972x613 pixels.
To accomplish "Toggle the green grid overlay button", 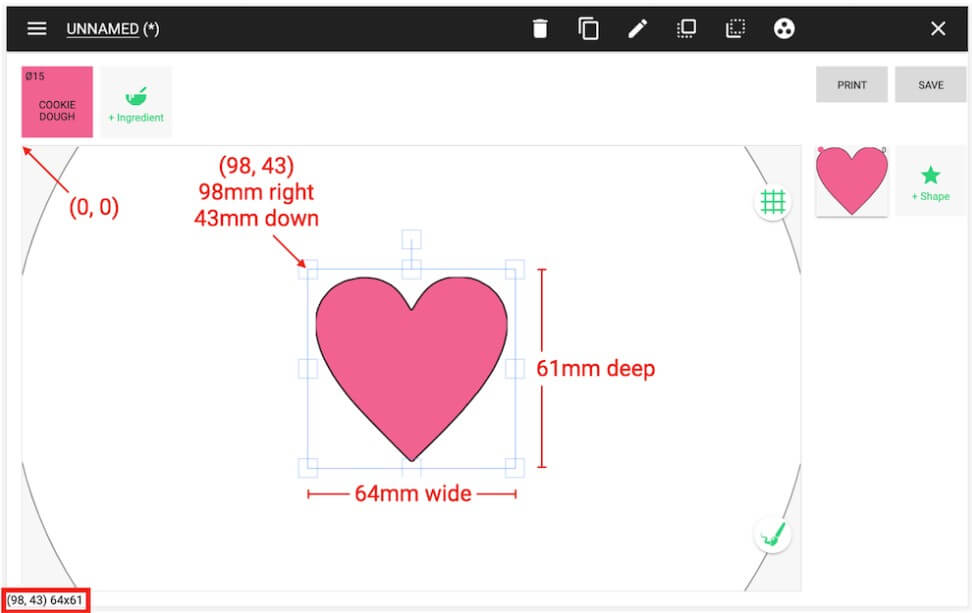I will (772, 202).
